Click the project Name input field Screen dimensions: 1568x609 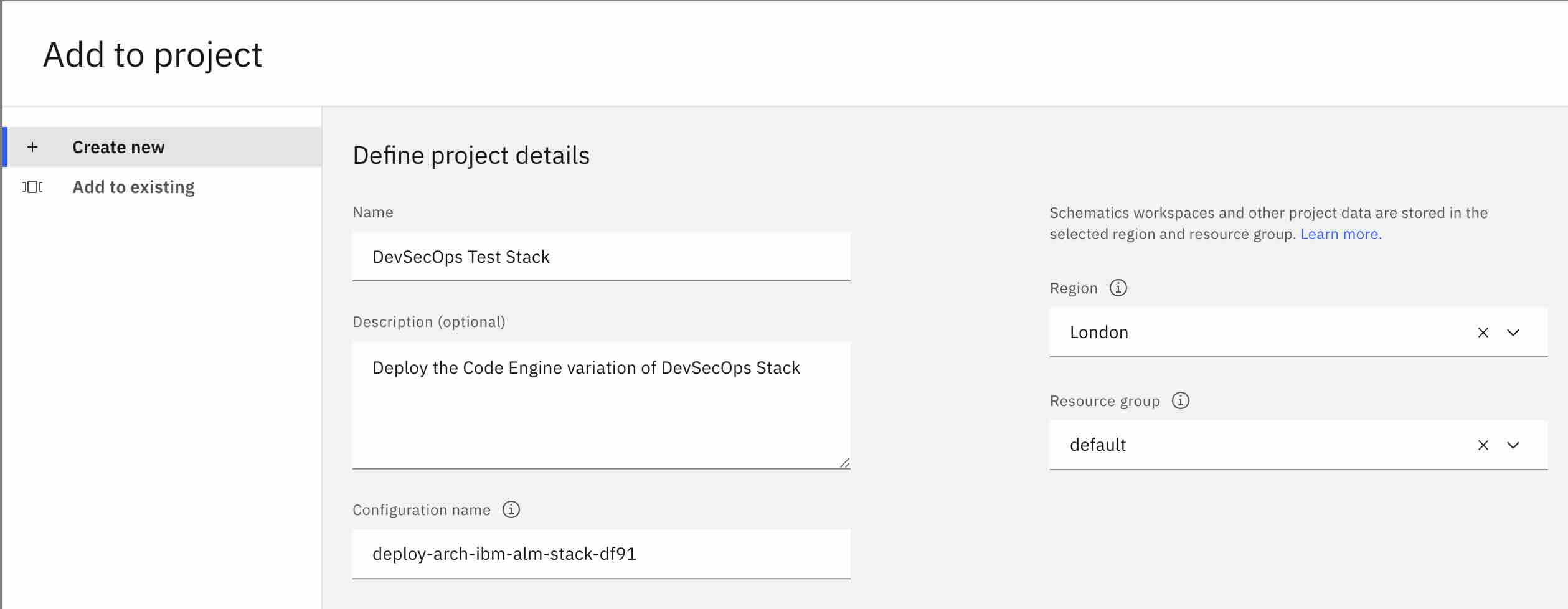tap(601, 257)
